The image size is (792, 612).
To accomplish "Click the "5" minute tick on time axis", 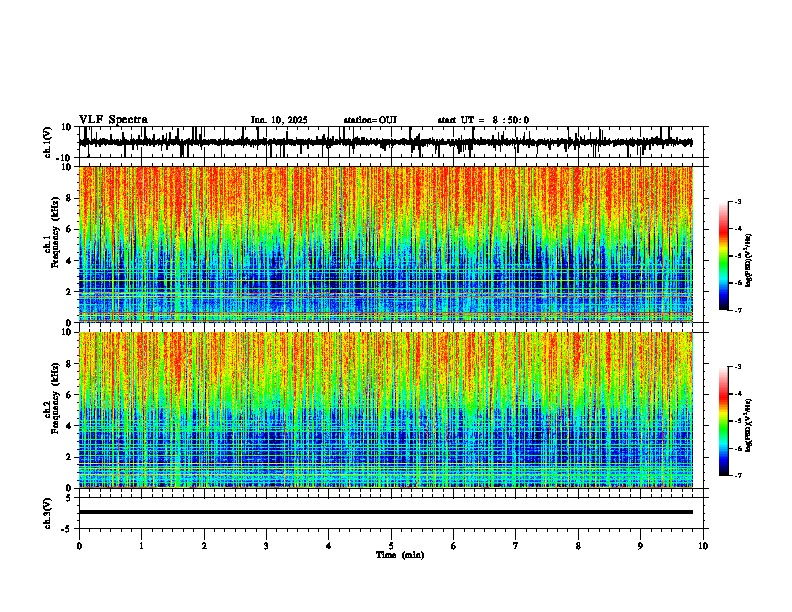I will click(391, 546).
